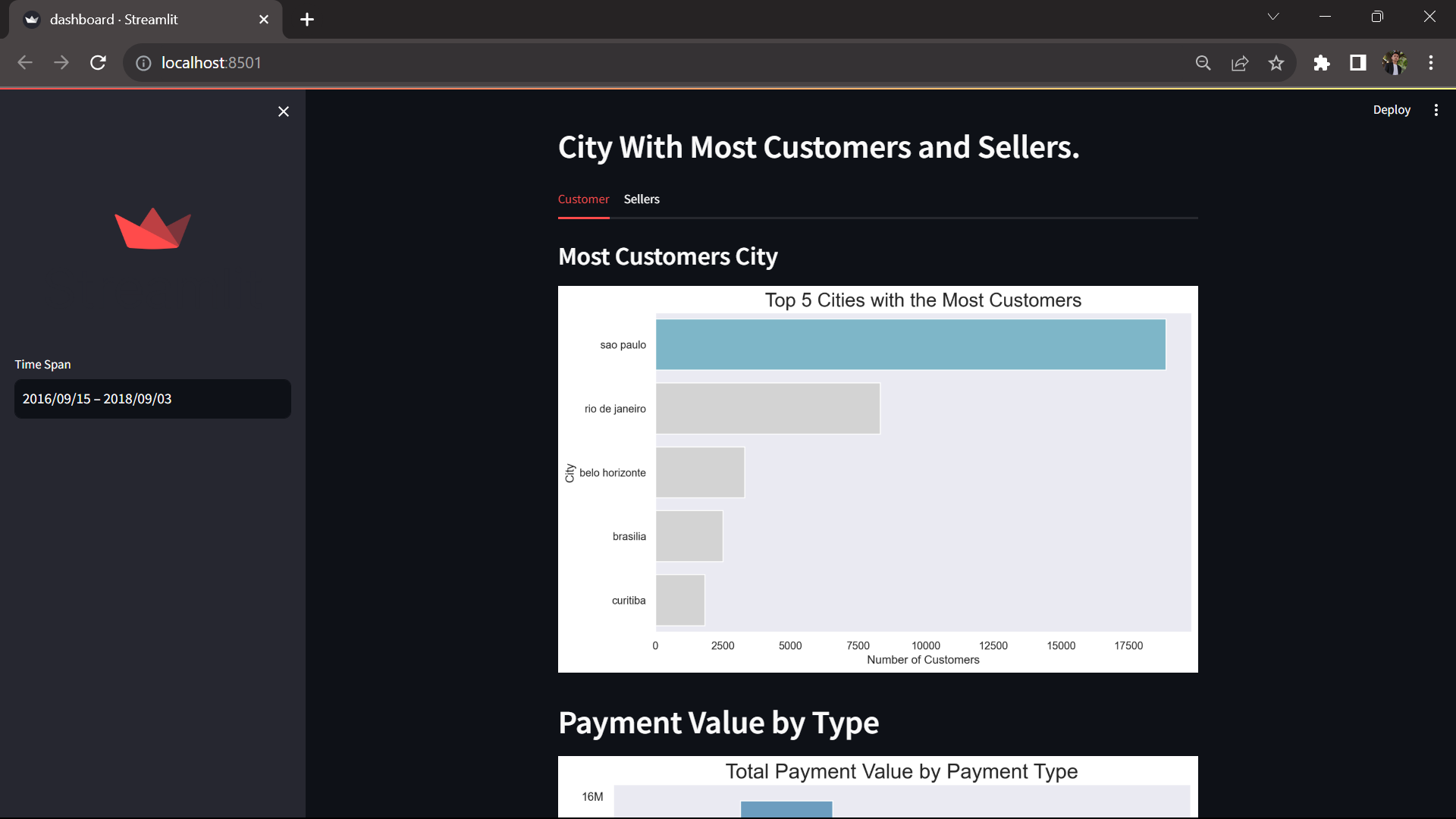This screenshot has width=1456, height=819.
Task: Click the 'sao paulo' y-axis label
Action: click(623, 344)
